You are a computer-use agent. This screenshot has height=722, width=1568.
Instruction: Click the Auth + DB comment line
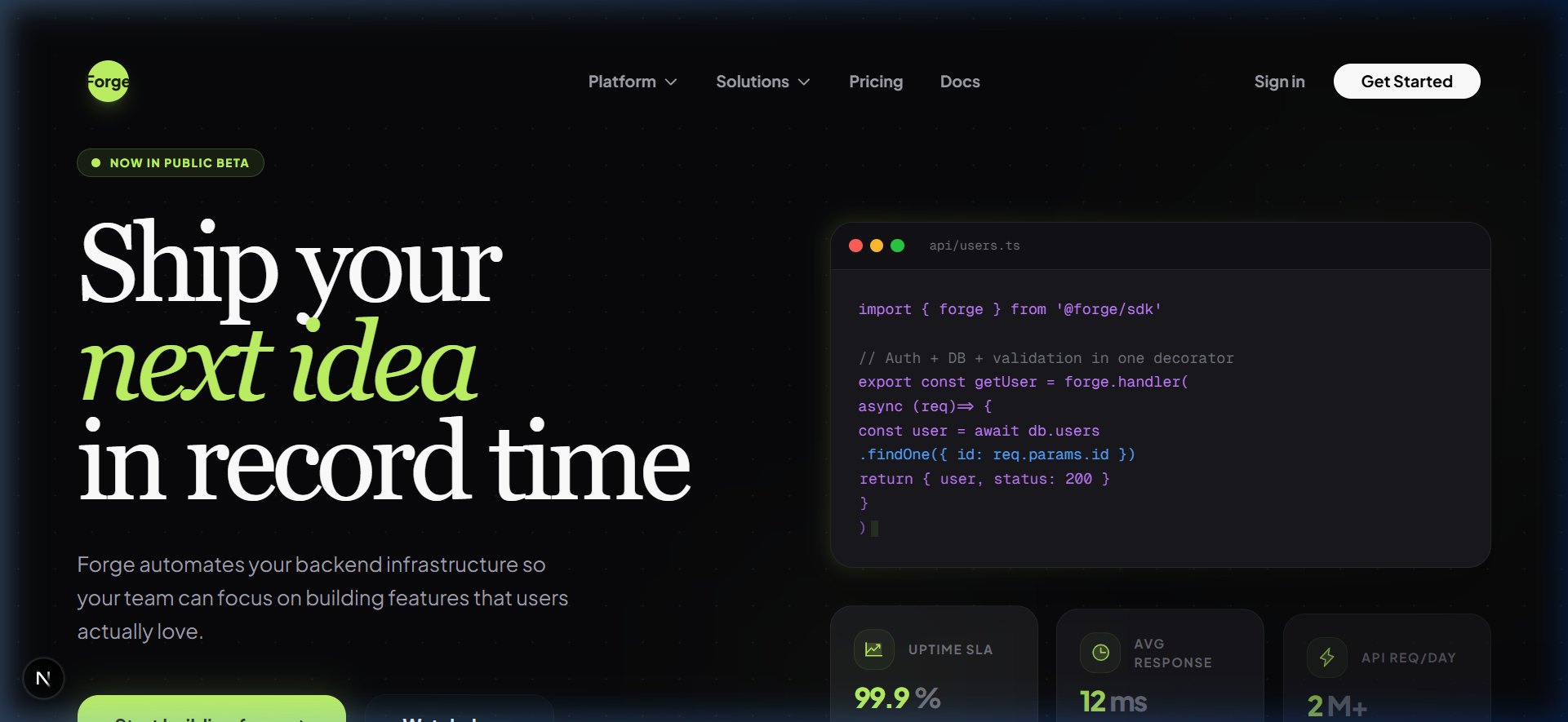1046,358
